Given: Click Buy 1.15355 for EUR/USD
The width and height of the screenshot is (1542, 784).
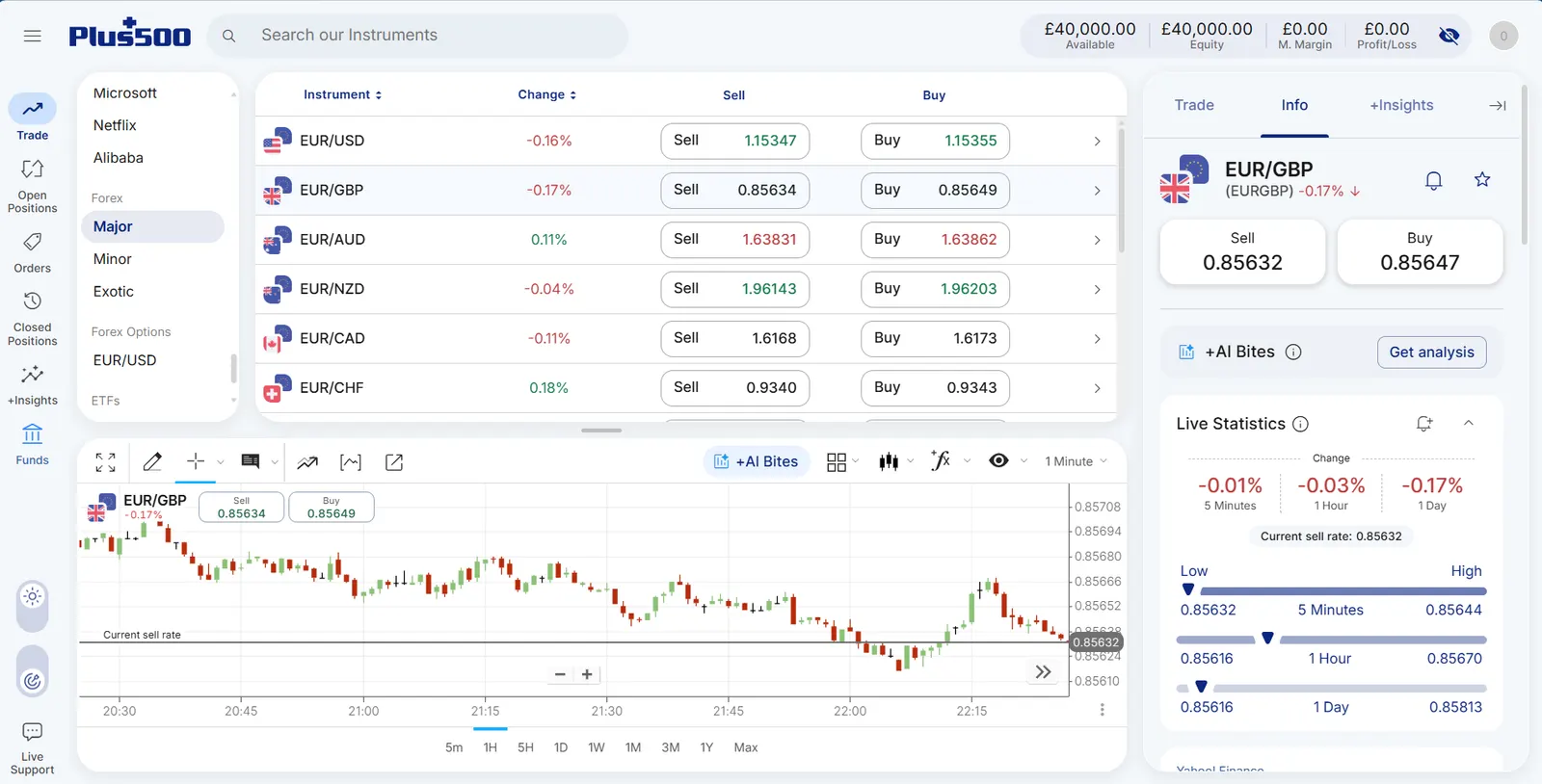Looking at the screenshot, I should coord(935,141).
